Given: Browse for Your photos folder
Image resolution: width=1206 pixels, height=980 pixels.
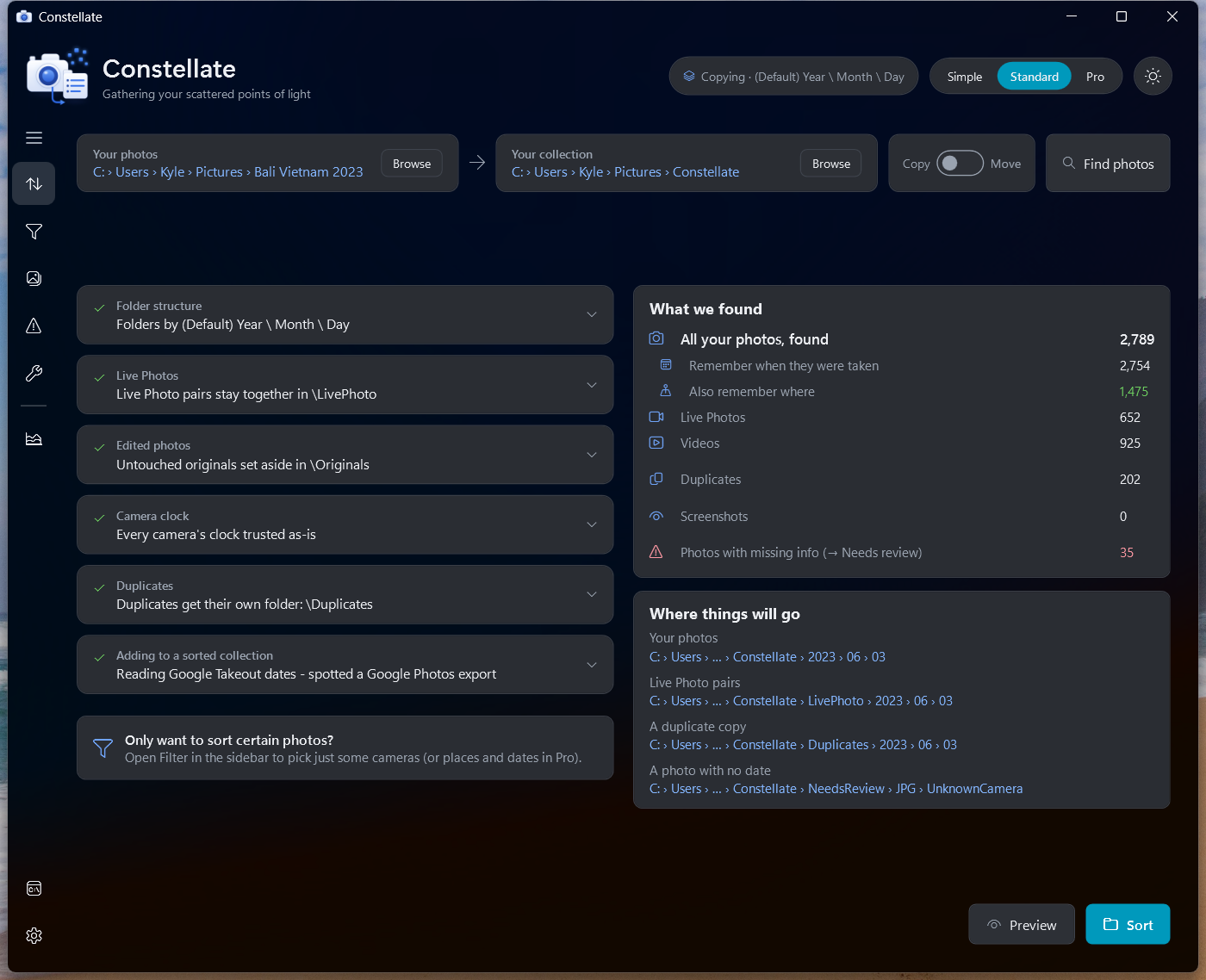Looking at the screenshot, I should click(412, 164).
